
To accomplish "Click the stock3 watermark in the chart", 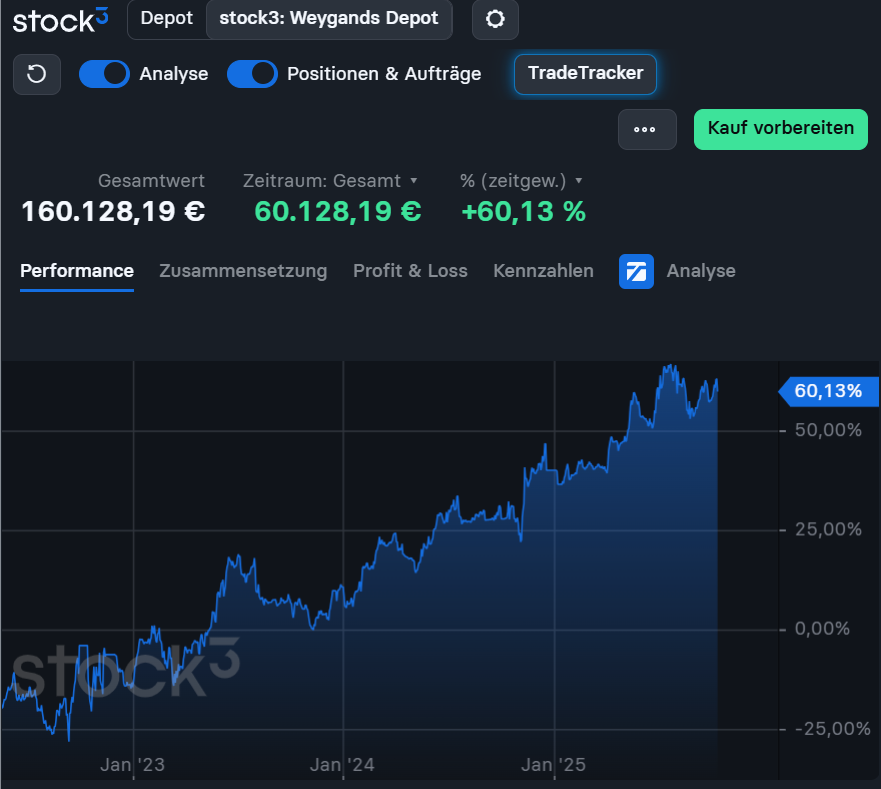I will 125,669.
